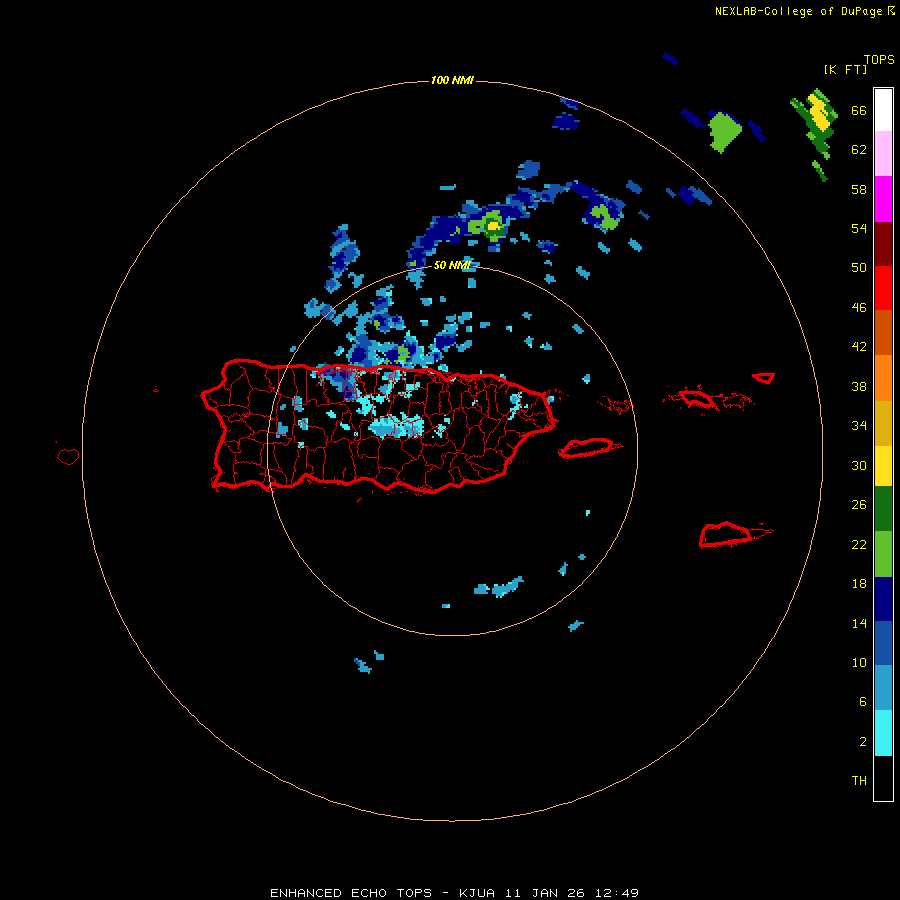Screen dimensions: 900x900
Task: Click the "TOPS" legend heading
Action: (879, 59)
